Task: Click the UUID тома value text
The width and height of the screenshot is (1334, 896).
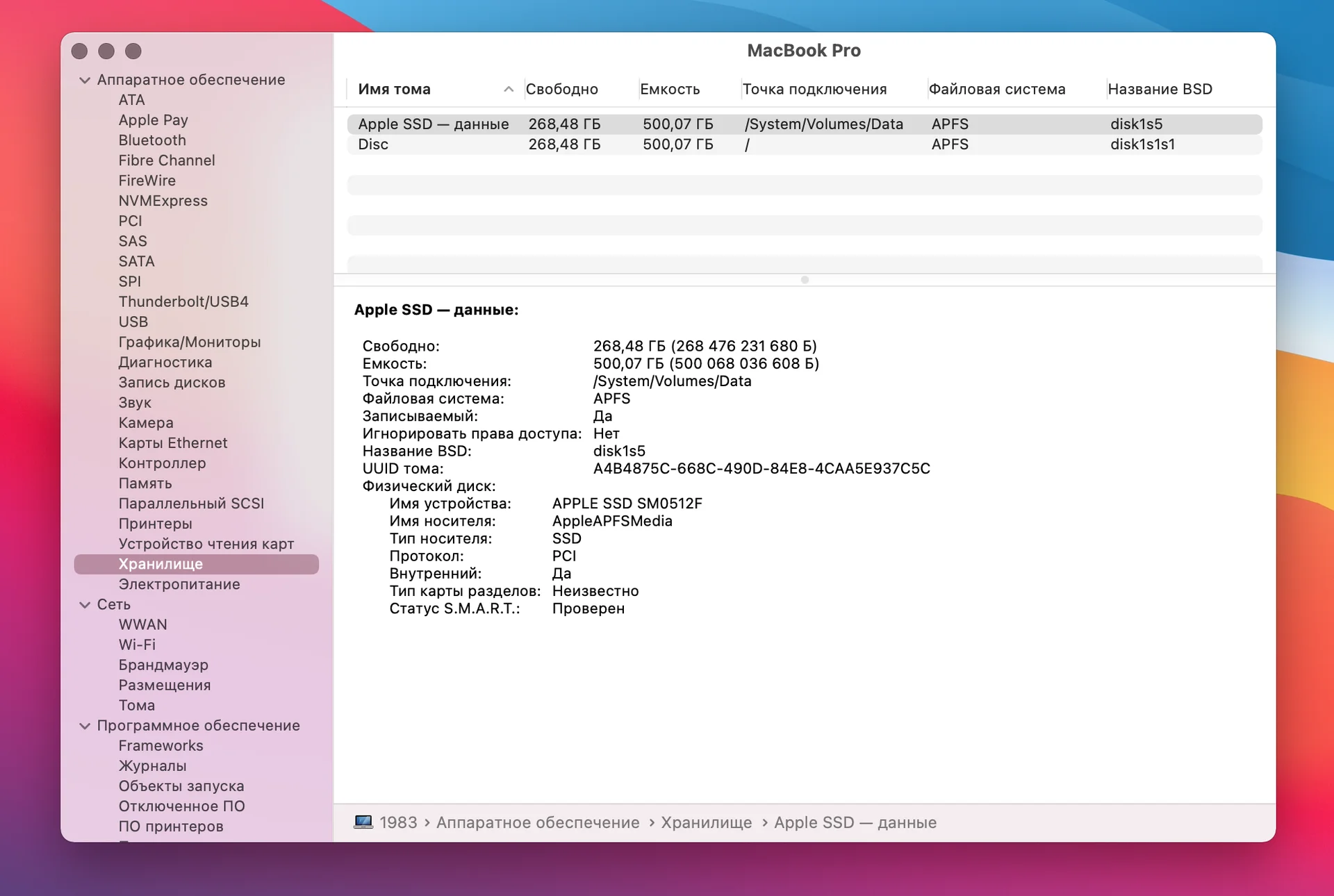Action: pyautogui.click(x=761, y=469)
